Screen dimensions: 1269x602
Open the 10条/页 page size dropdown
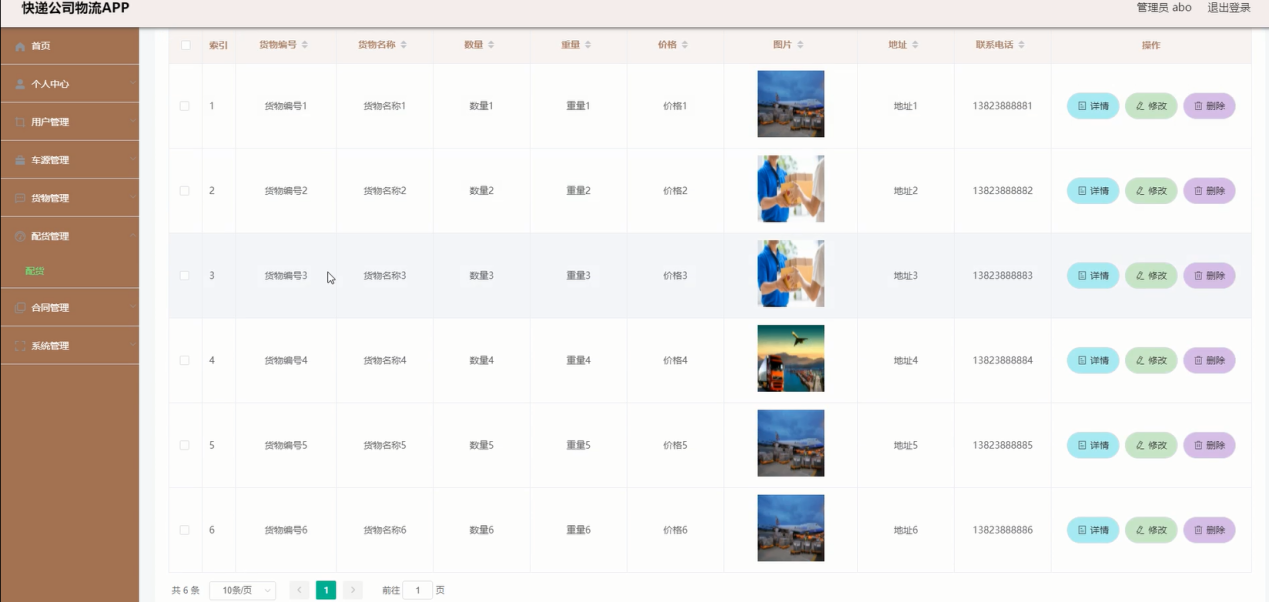(x=242, y=590)
